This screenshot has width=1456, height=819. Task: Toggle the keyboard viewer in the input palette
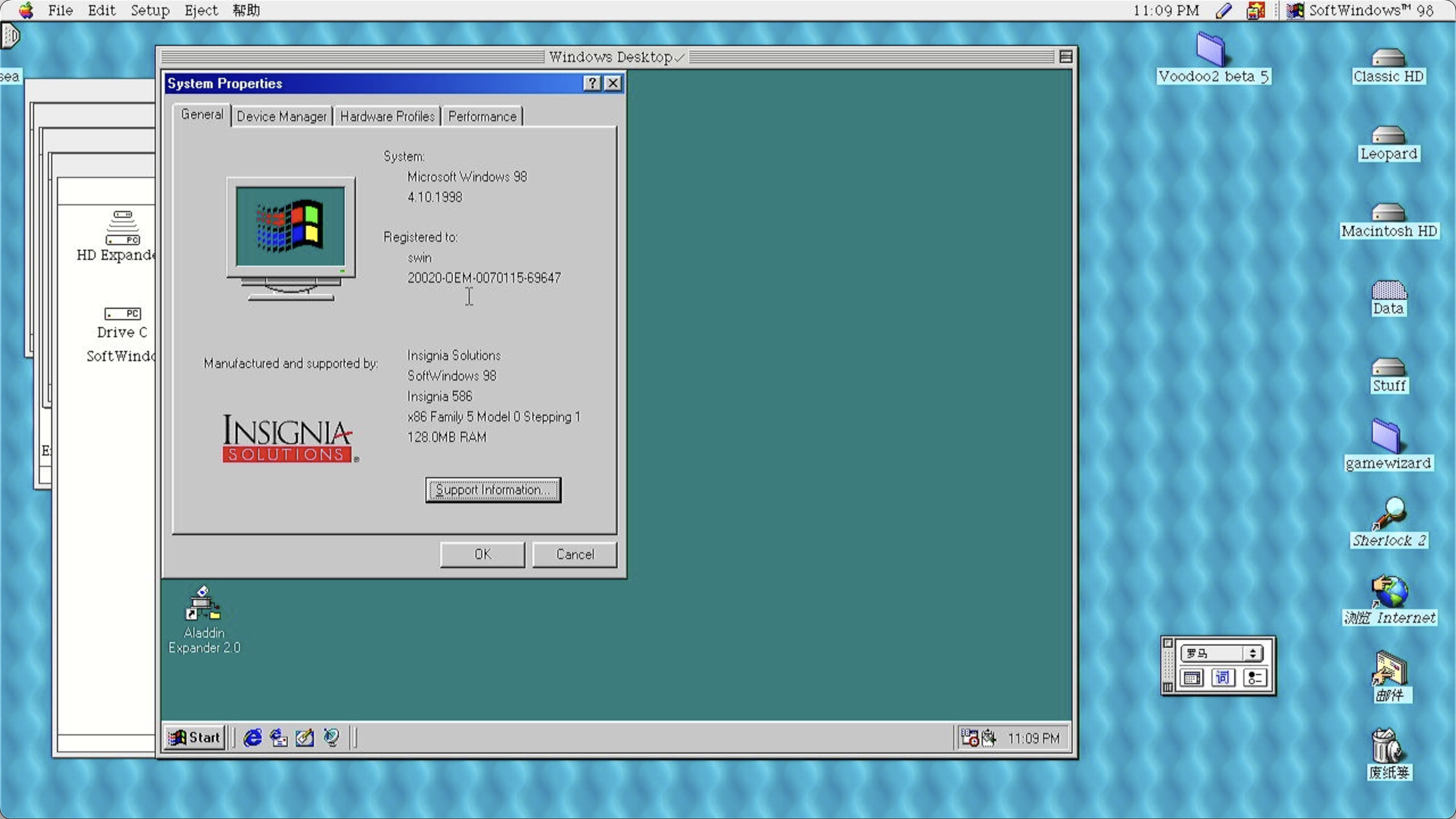(1192, 677)
